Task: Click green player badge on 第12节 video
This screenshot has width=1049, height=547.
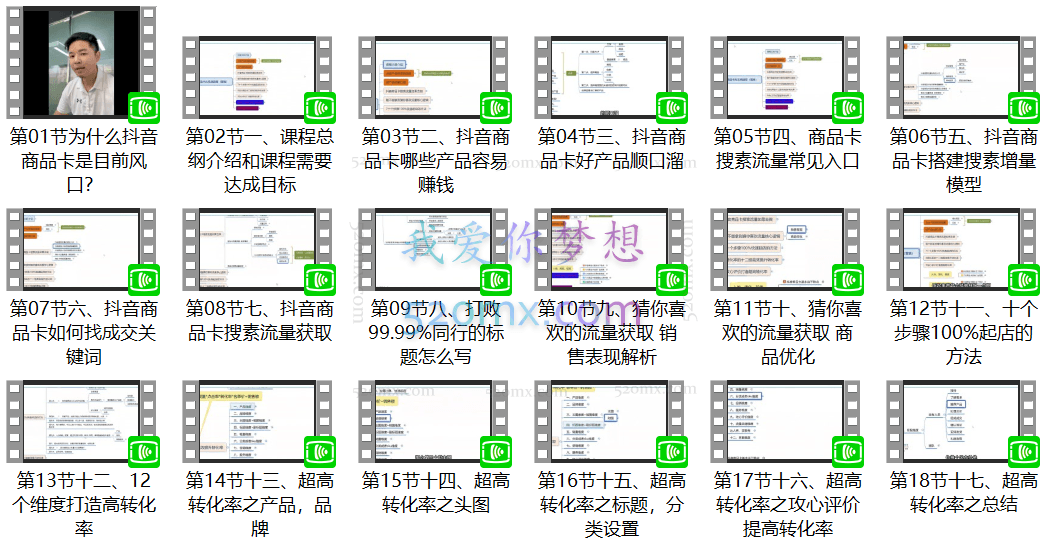Action: pos(1024,280)
